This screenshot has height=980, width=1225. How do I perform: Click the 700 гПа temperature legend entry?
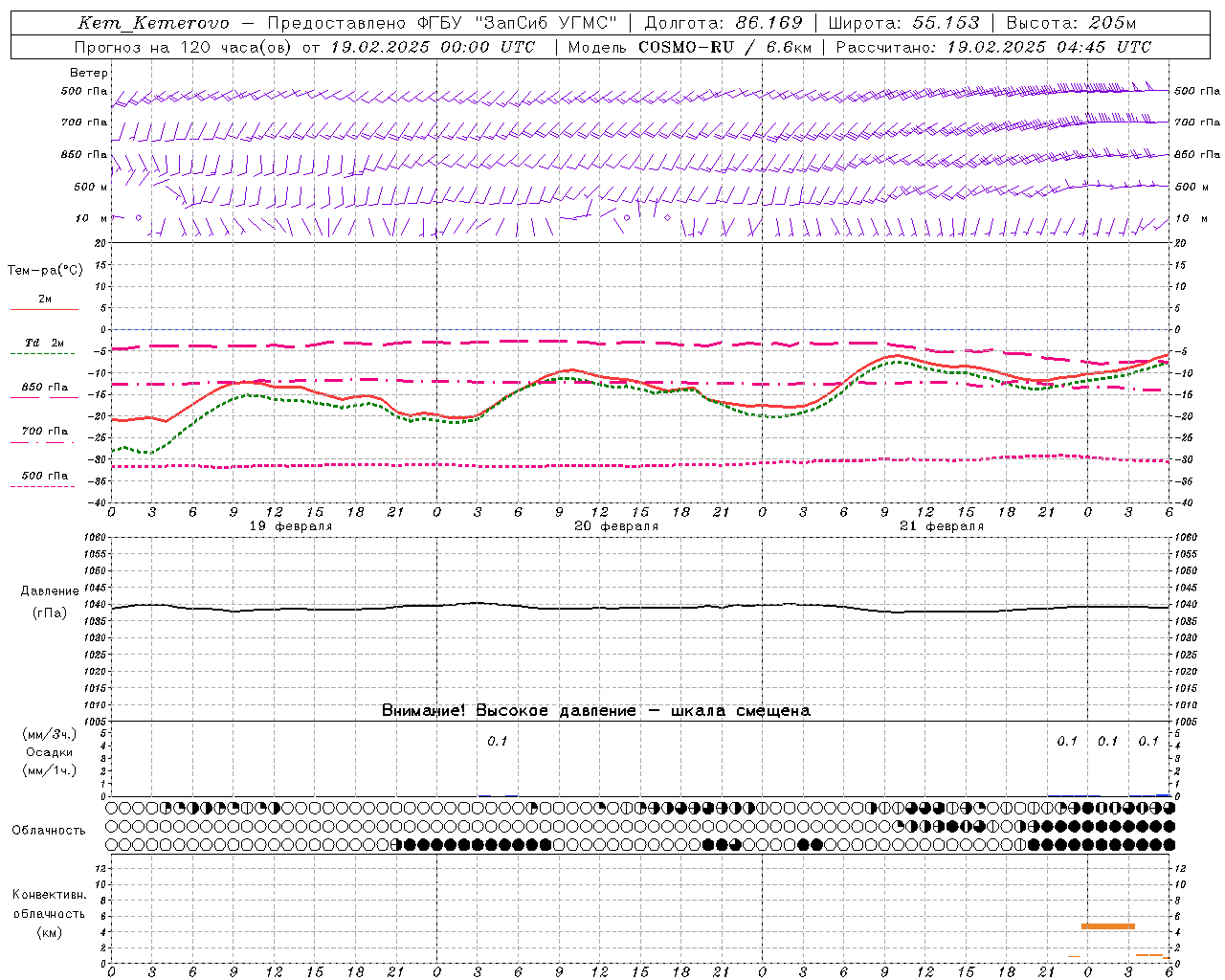tap(44, 434)
